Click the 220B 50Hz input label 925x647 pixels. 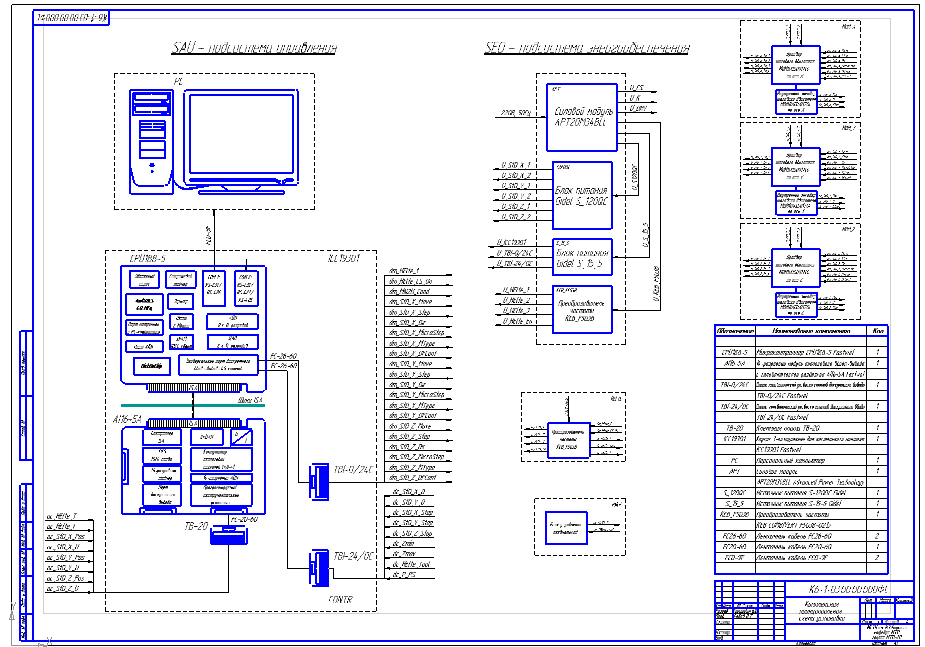point(514,114)
